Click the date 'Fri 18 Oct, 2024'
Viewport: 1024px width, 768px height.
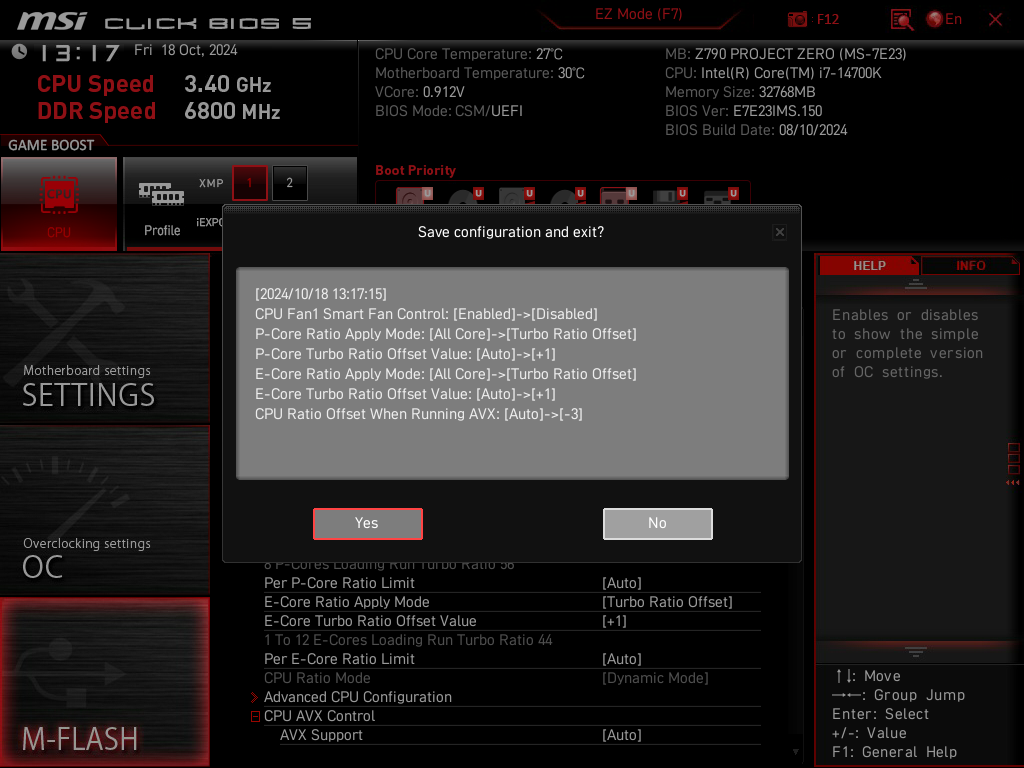pos(185,50)
